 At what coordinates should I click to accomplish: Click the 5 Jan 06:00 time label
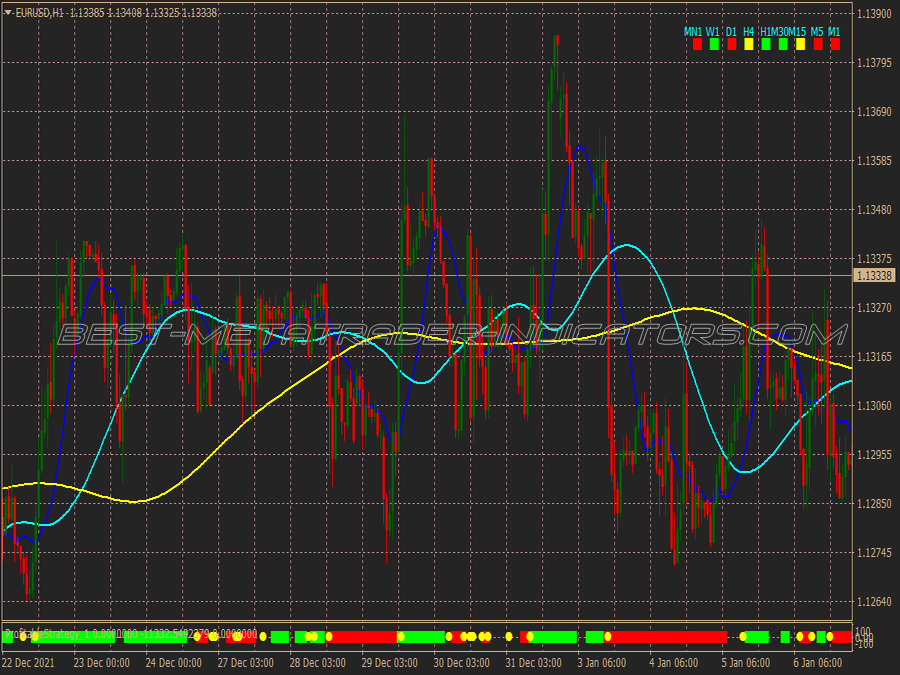tap(746, 663)
